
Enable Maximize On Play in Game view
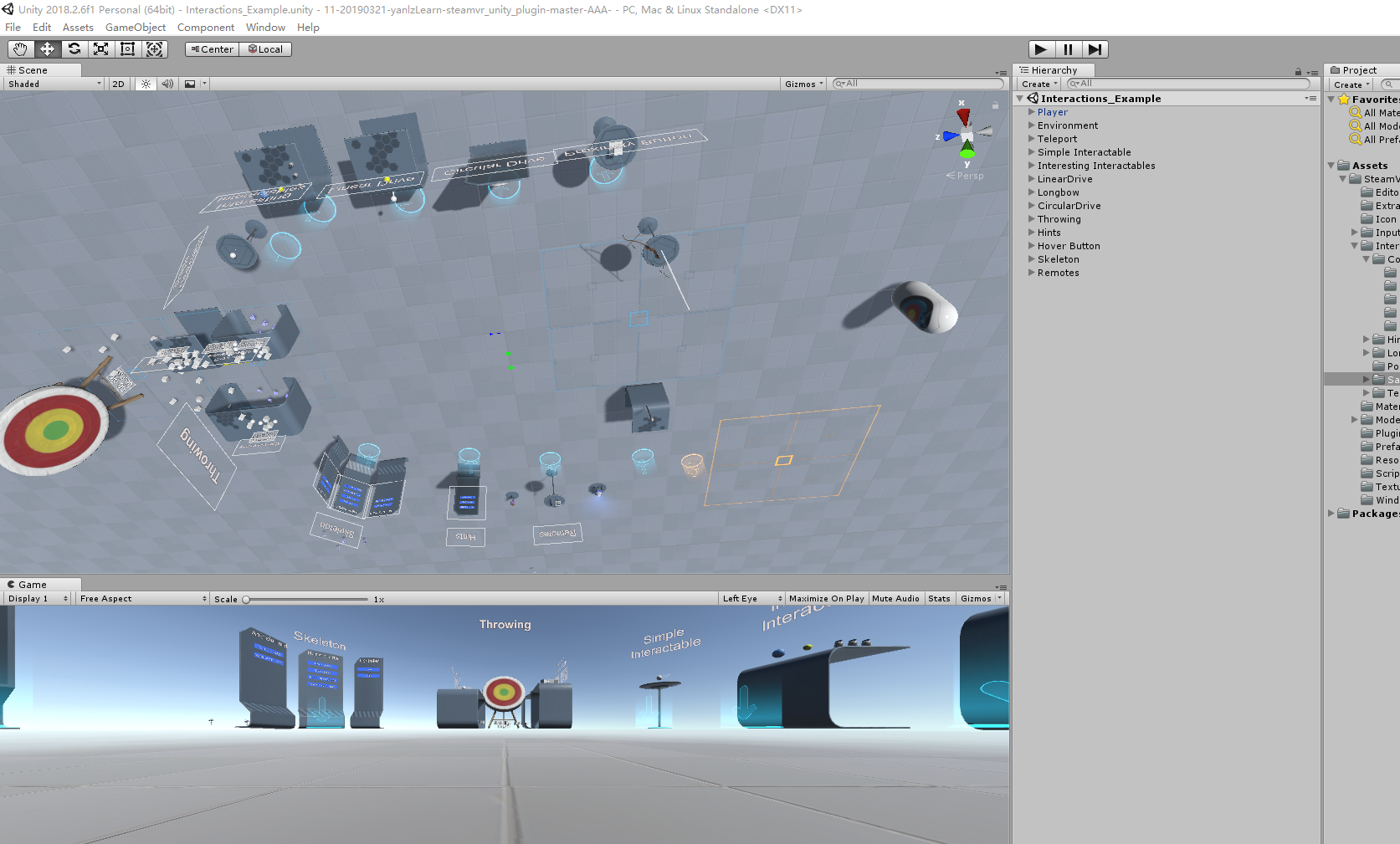[x=826, y=598]
